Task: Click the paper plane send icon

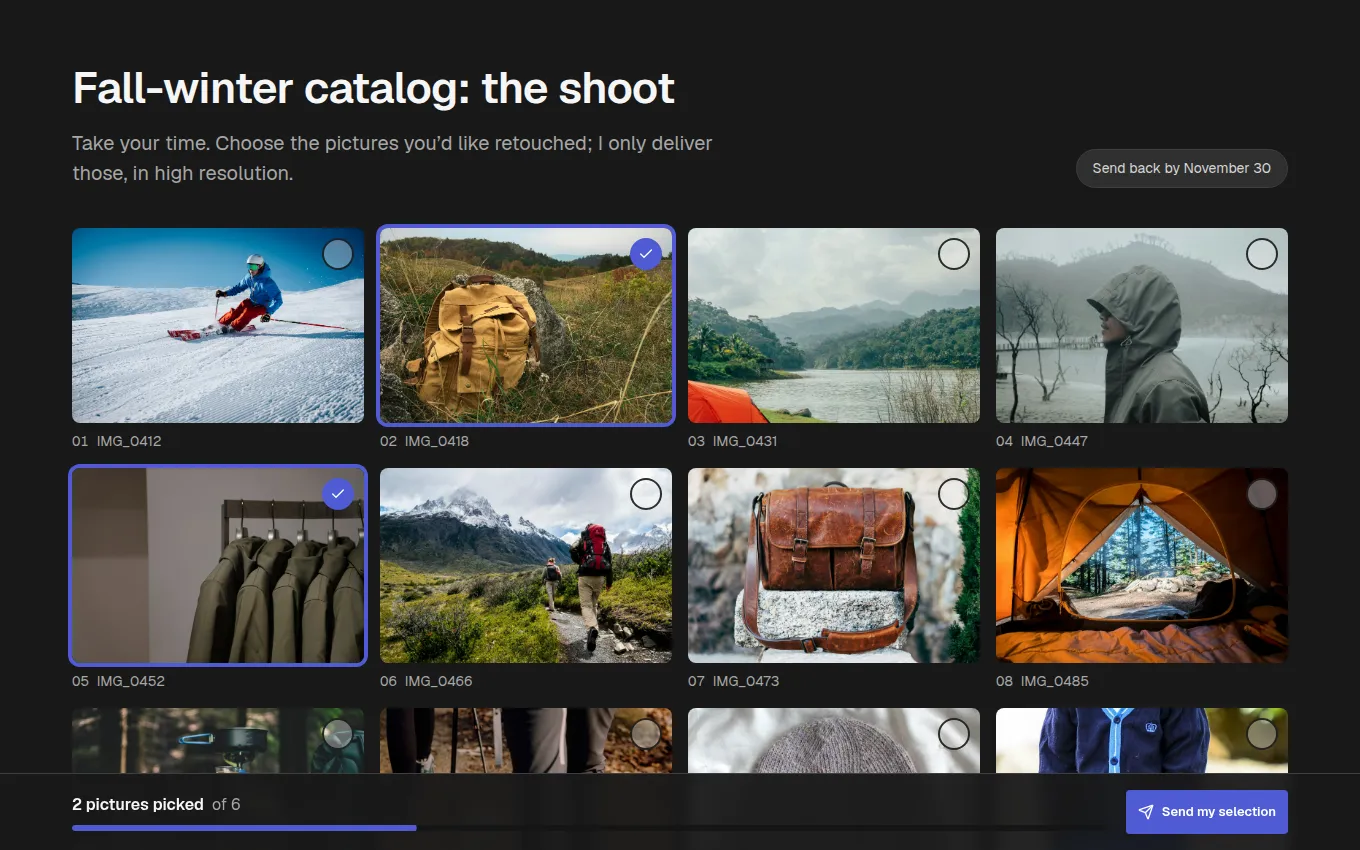Action: (x=1146, y=812)
